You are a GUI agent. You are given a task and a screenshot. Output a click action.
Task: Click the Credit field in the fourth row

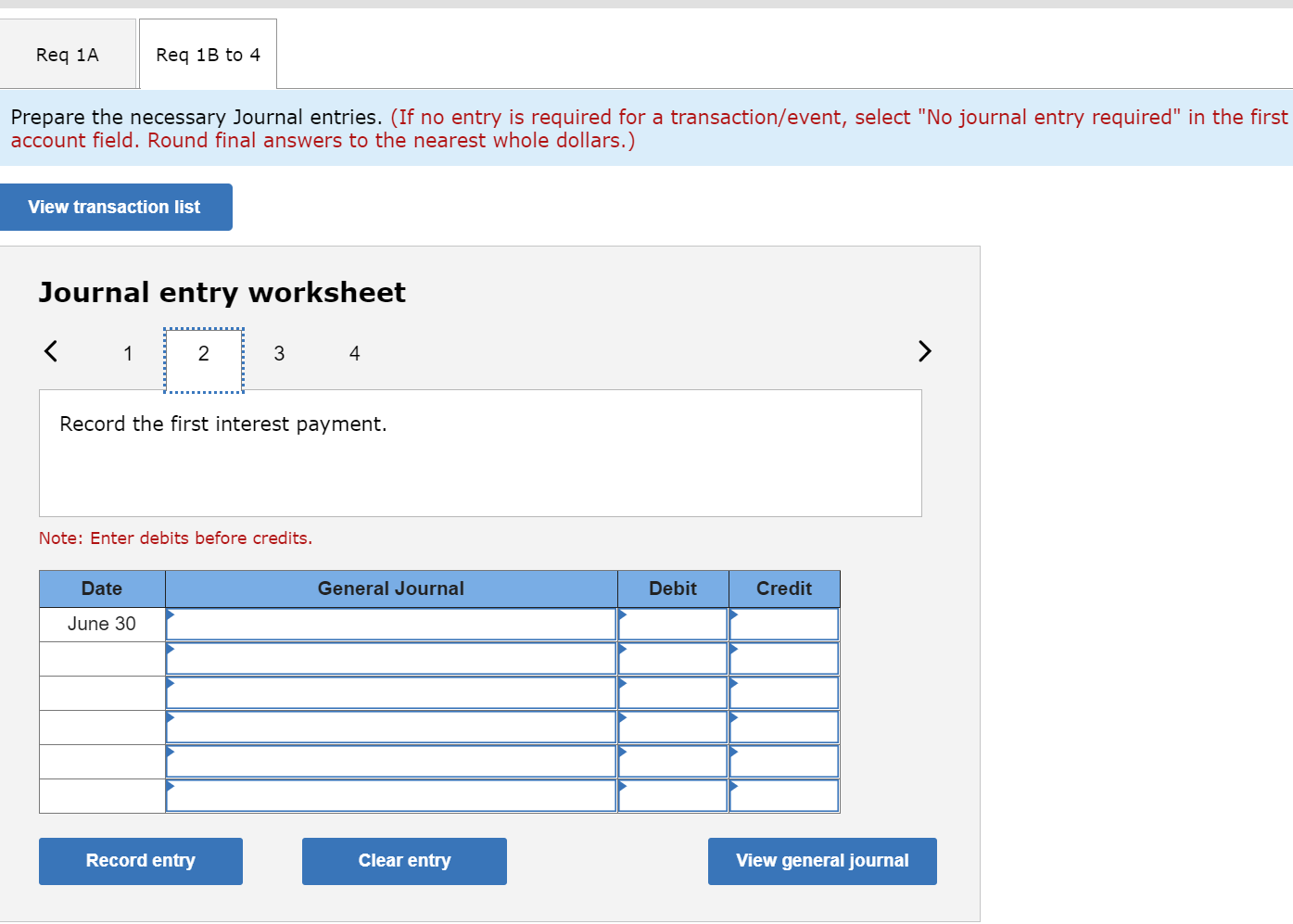[x=784, y=727]
